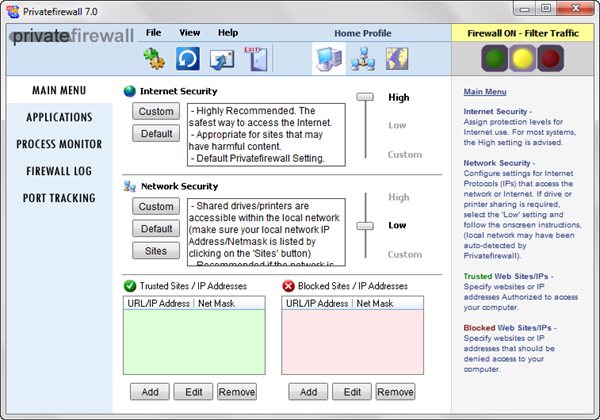Image resolution: width=600 pixels, height=420 pixels.
Task: Open the Help menu
Action: click(228, 32)
